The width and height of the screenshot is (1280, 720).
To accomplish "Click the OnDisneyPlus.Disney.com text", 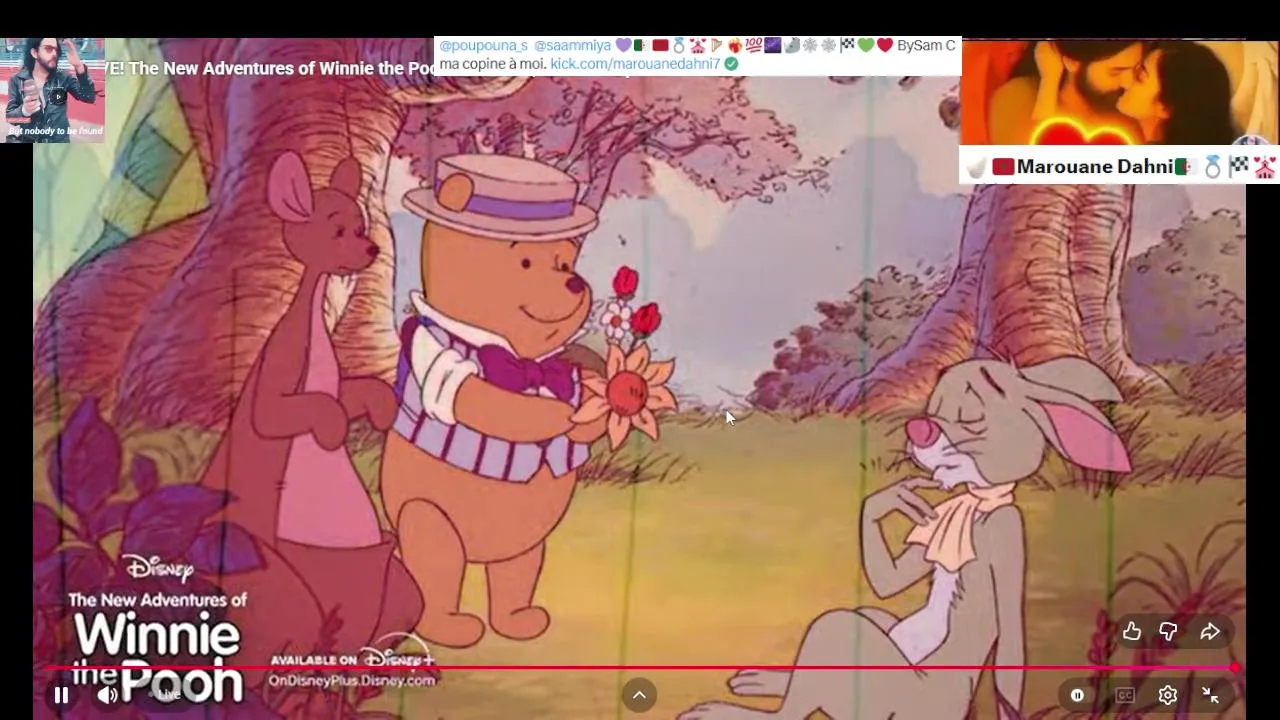I will point(352,680).
